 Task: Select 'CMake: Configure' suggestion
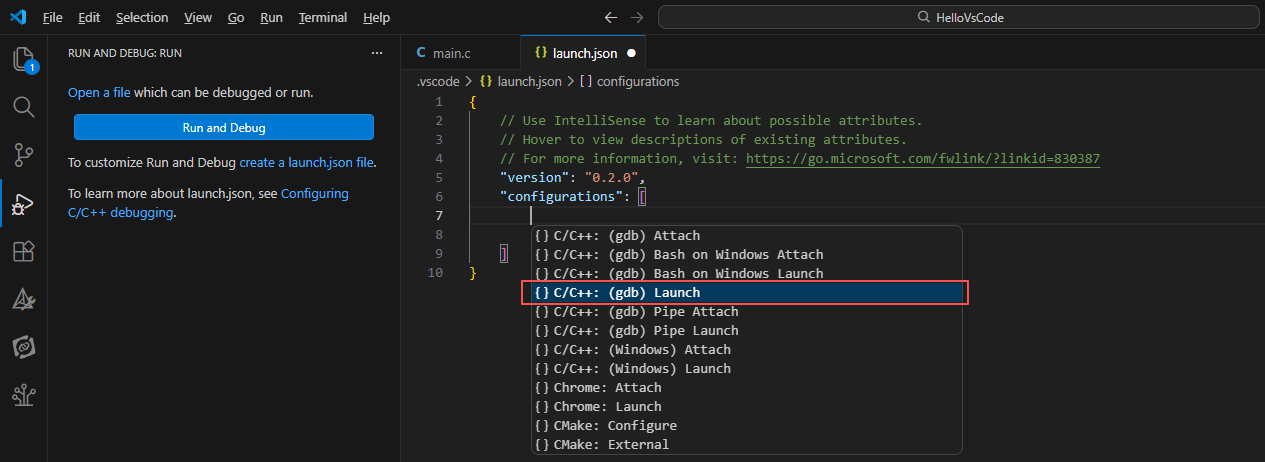click(x=747, y=426)
